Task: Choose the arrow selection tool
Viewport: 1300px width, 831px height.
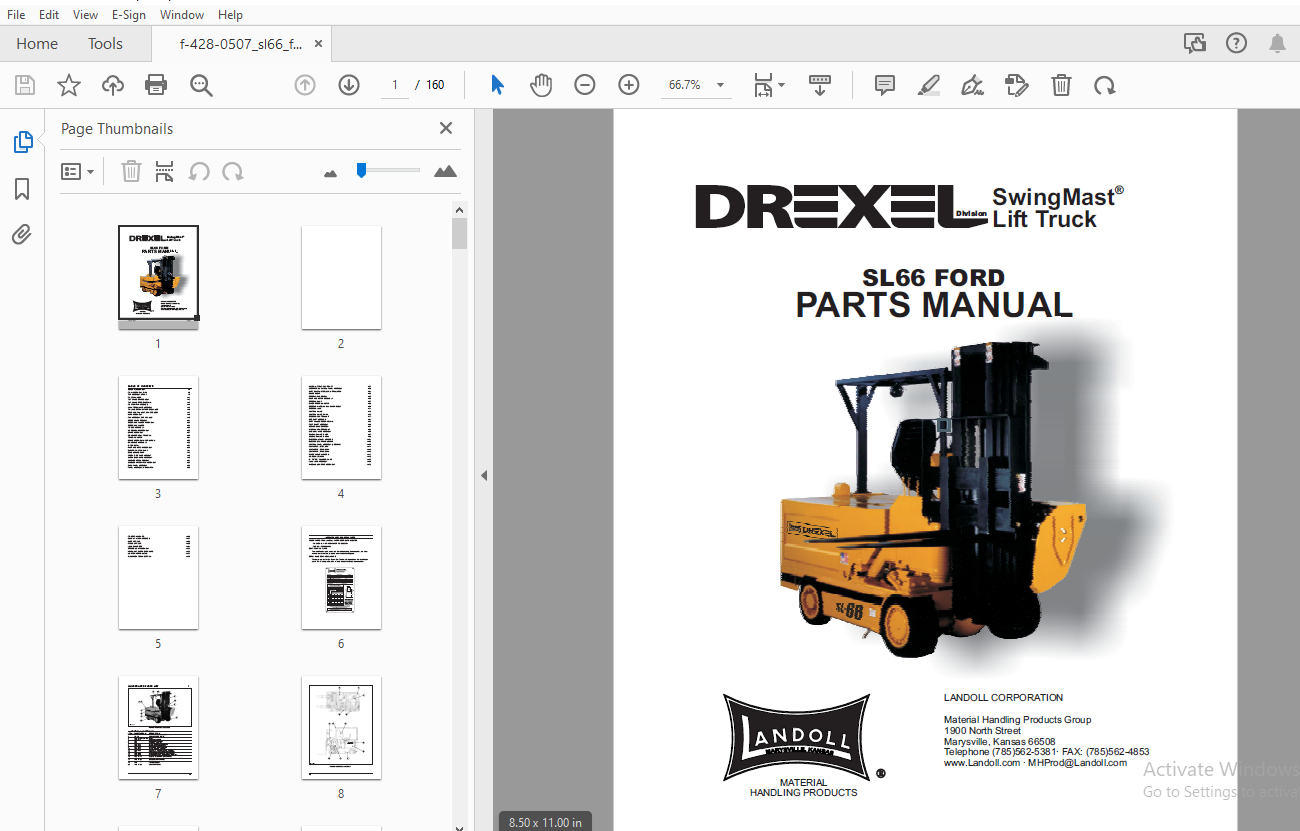Action: [497, 85]
